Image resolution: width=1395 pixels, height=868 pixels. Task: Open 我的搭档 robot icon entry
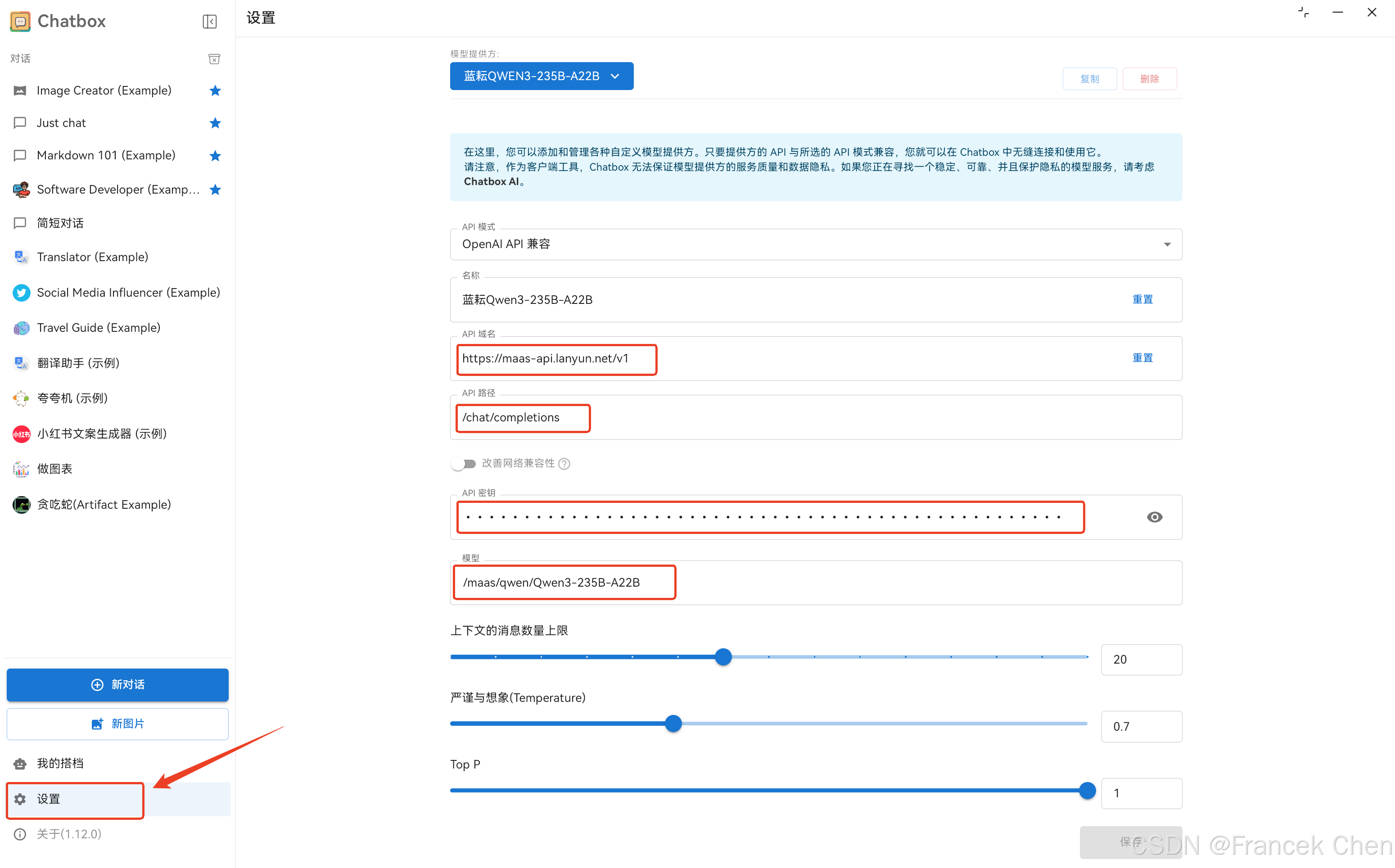[21, 763]
